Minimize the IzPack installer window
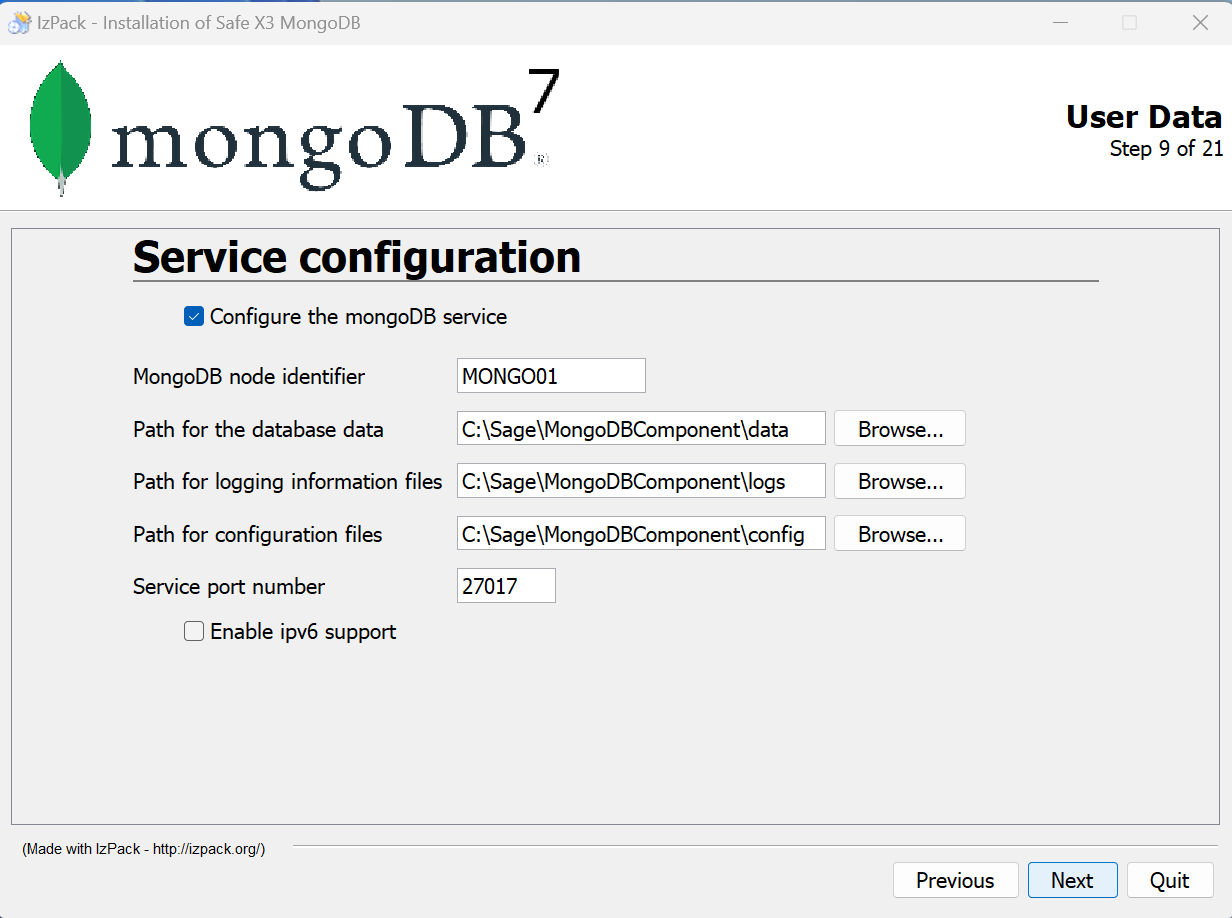This screenshot has width=1232, height=918. tap(1058, 23)
